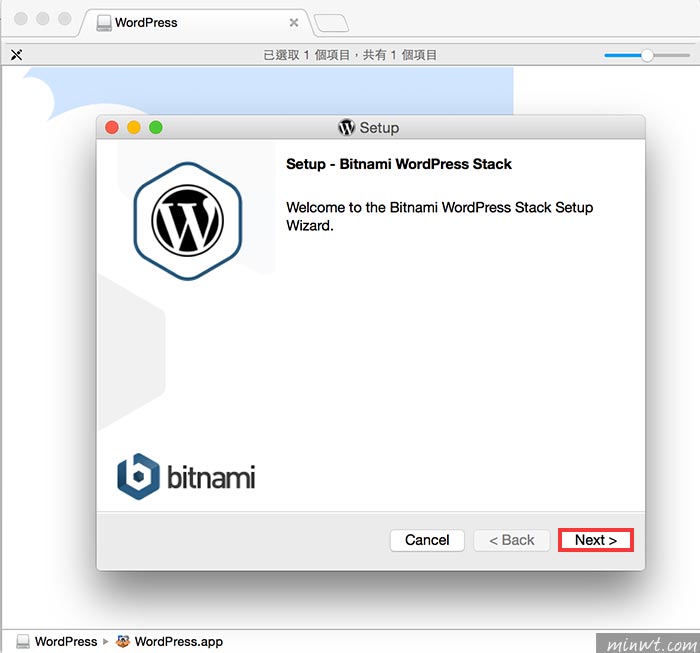The width and height of the screenshot is (700, 653).
Task: Select the WordPress tab in Finder window
Action: tap(194, 23)
